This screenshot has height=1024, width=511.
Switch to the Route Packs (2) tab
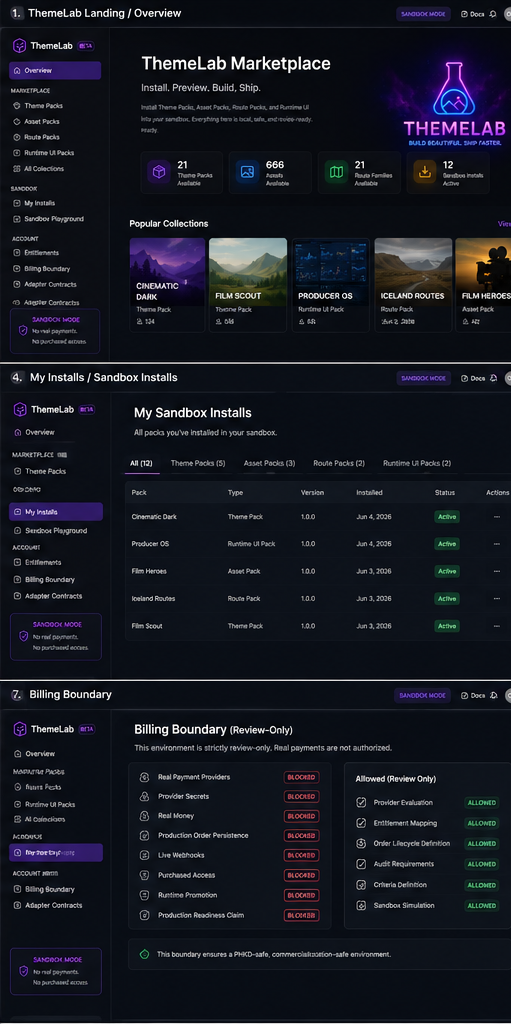339,463
